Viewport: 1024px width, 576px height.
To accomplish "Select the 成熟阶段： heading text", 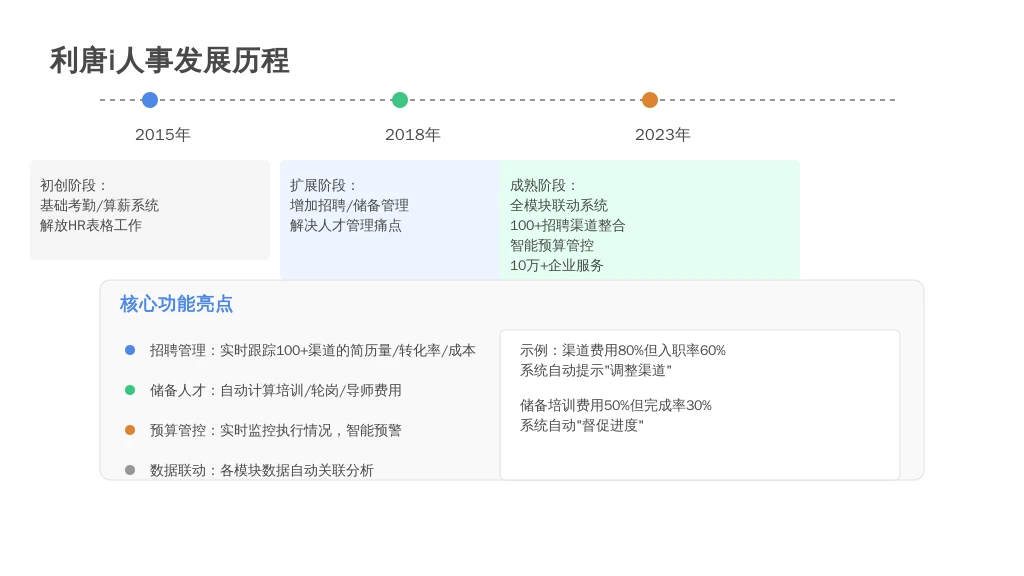I will (x=543, y=185).
